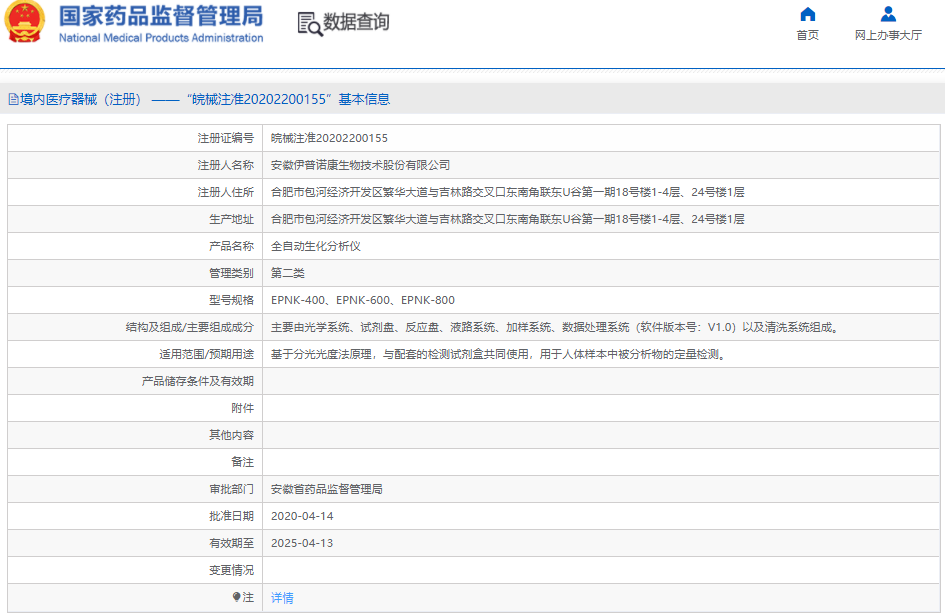This screenshot has width=945, height=614.
Task: Click the document icon before 境内医疗器械
Action: click(x=13, y=99)
